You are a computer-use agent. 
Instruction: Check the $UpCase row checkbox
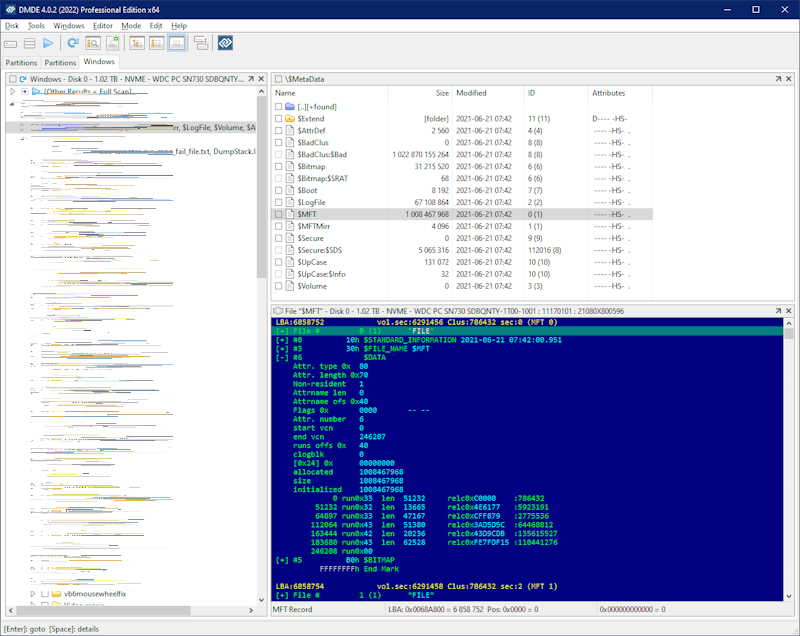(278, 262)
